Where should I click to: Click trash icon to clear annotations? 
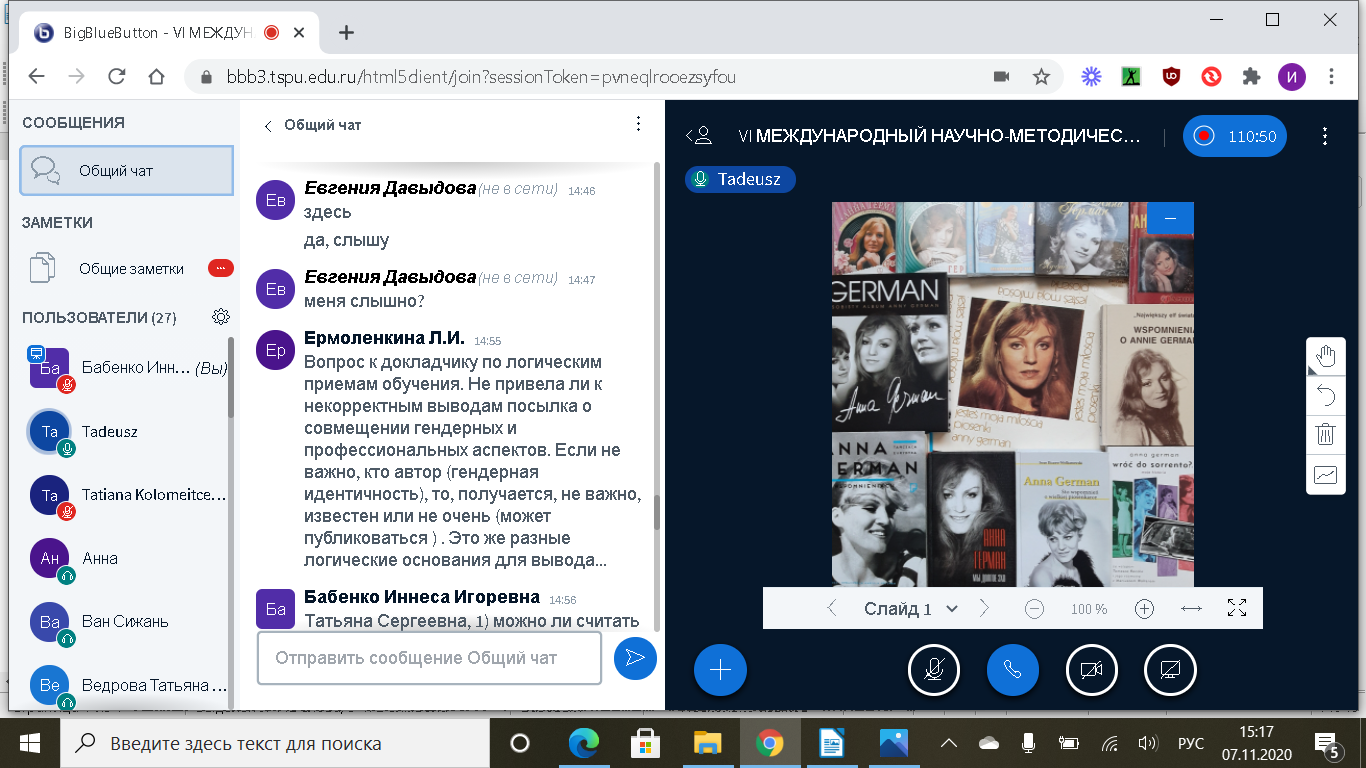point(1325,435)
